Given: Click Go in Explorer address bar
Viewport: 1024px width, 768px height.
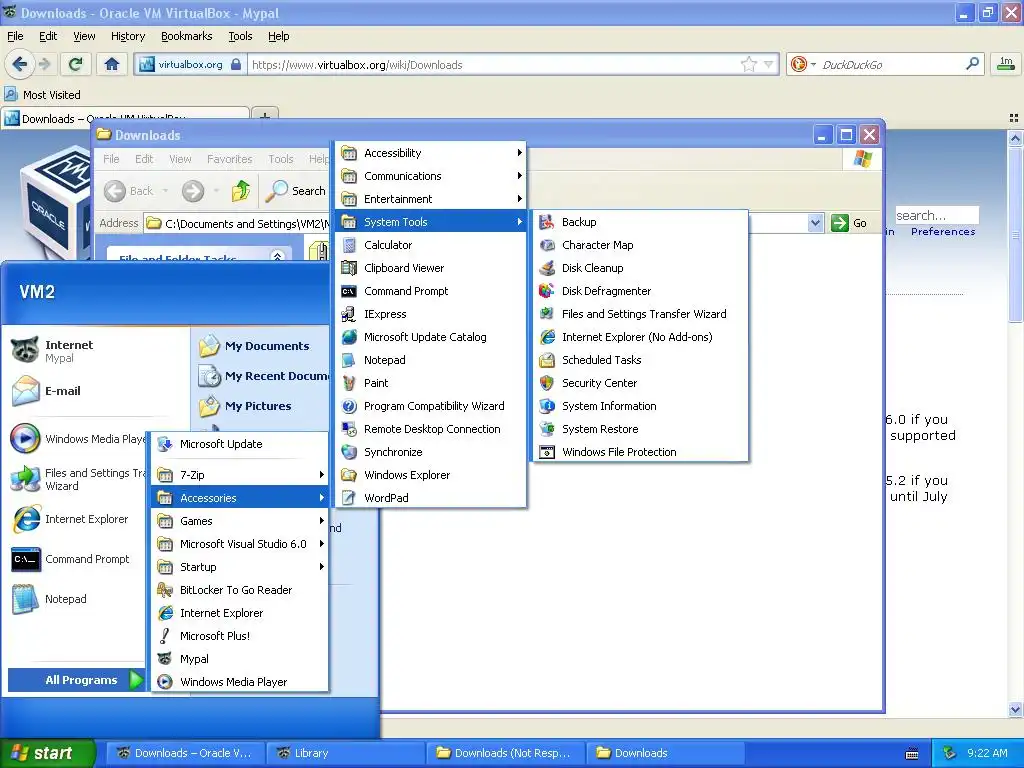Looking at the screenshot, I should pyautogui.click(x=850, y=223).
